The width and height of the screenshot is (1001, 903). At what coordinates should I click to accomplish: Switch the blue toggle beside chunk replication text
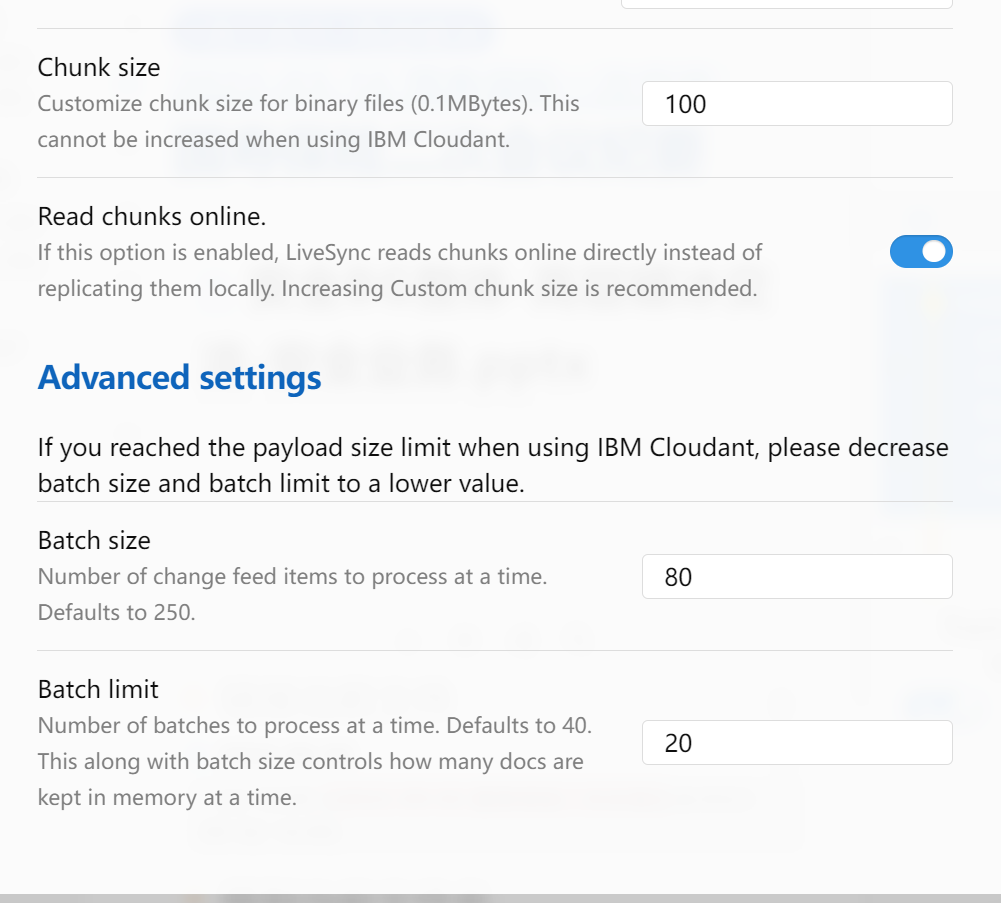click(921, 251)
